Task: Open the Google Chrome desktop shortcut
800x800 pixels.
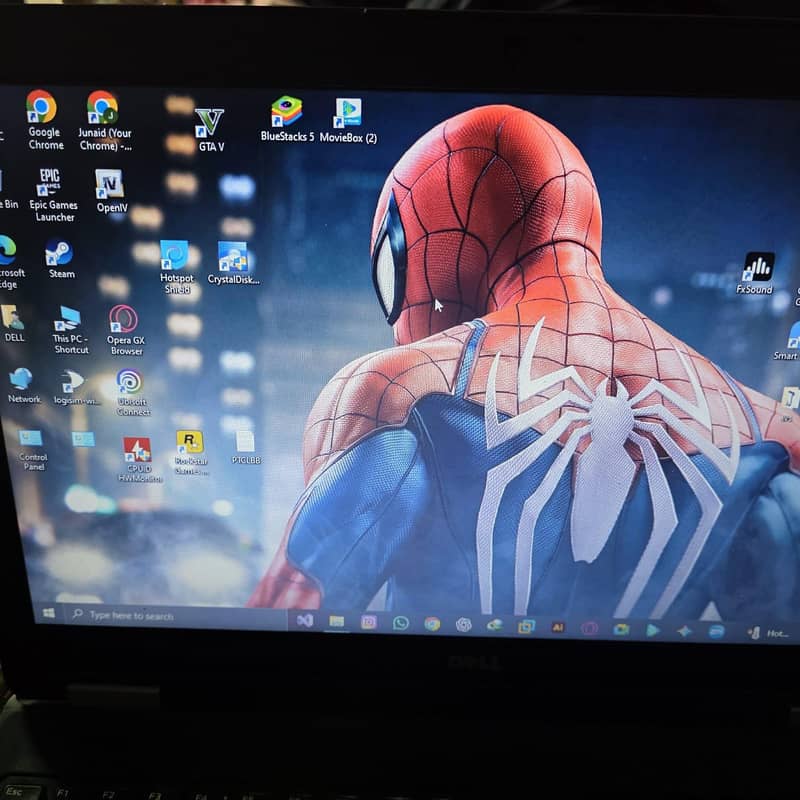Action: coord(43,120)
